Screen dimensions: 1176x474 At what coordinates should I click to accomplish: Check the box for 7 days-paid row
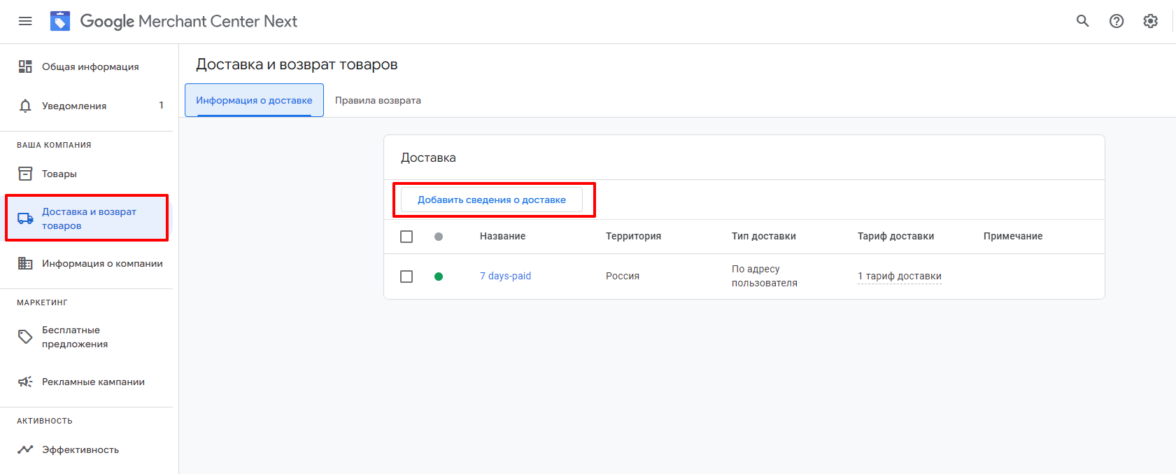click(x=406, y=276)
